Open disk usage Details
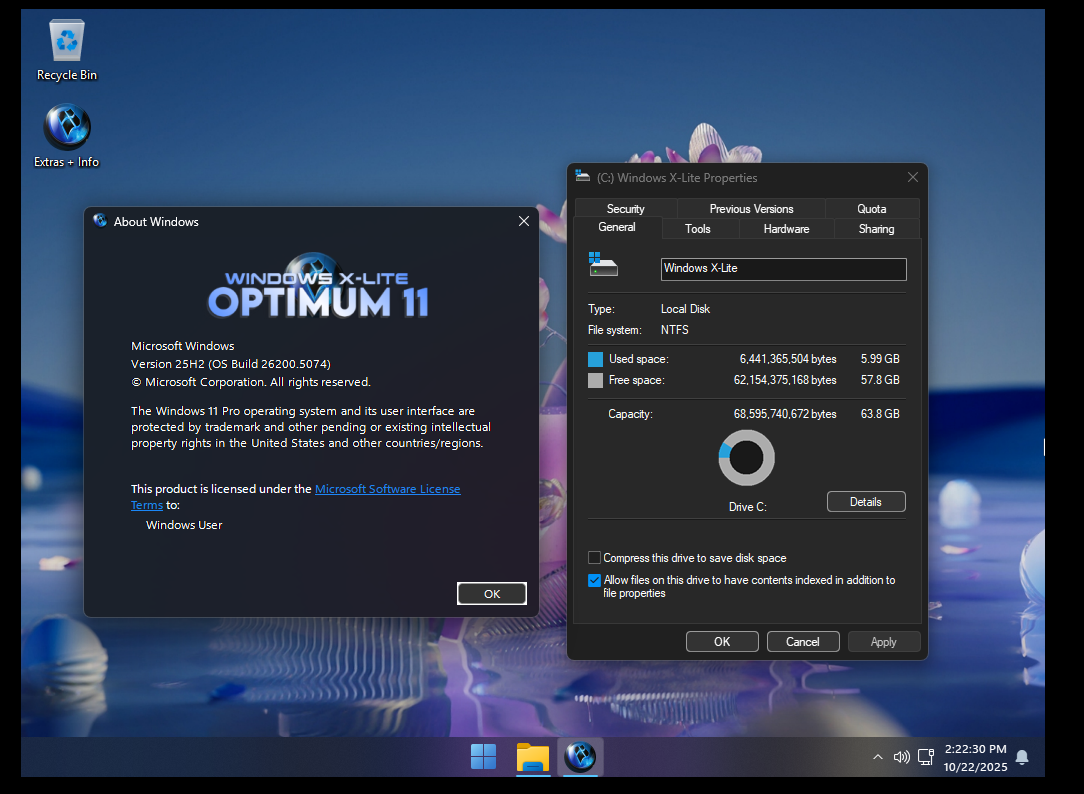Viewport: 1084px width, 794px height. 866,502
